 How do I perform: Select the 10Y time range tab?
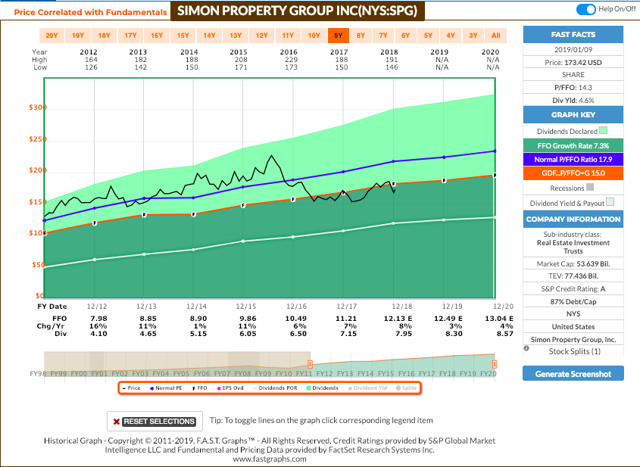pyautogui.click(x=314, y=36)
